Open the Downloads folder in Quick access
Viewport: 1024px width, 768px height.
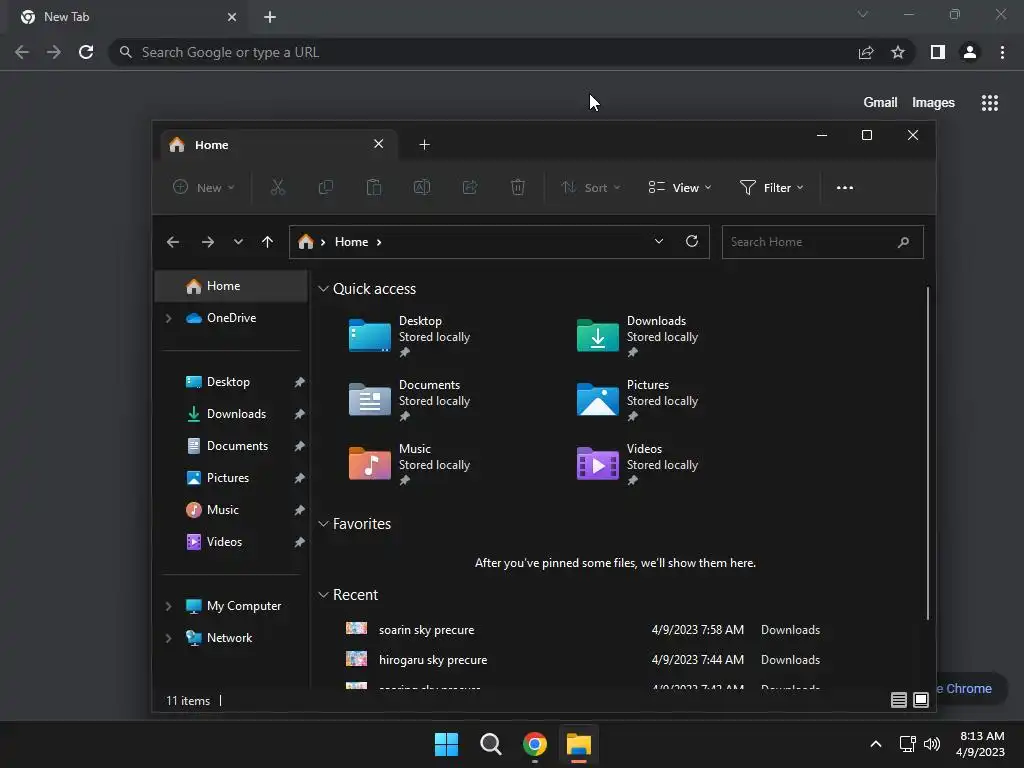click(x=638, y=336)
